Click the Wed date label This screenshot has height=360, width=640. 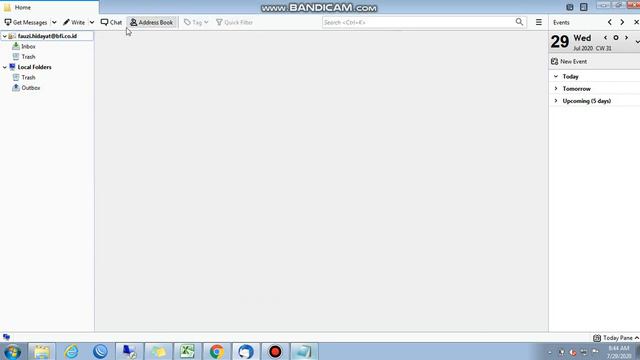coord(582,38)
